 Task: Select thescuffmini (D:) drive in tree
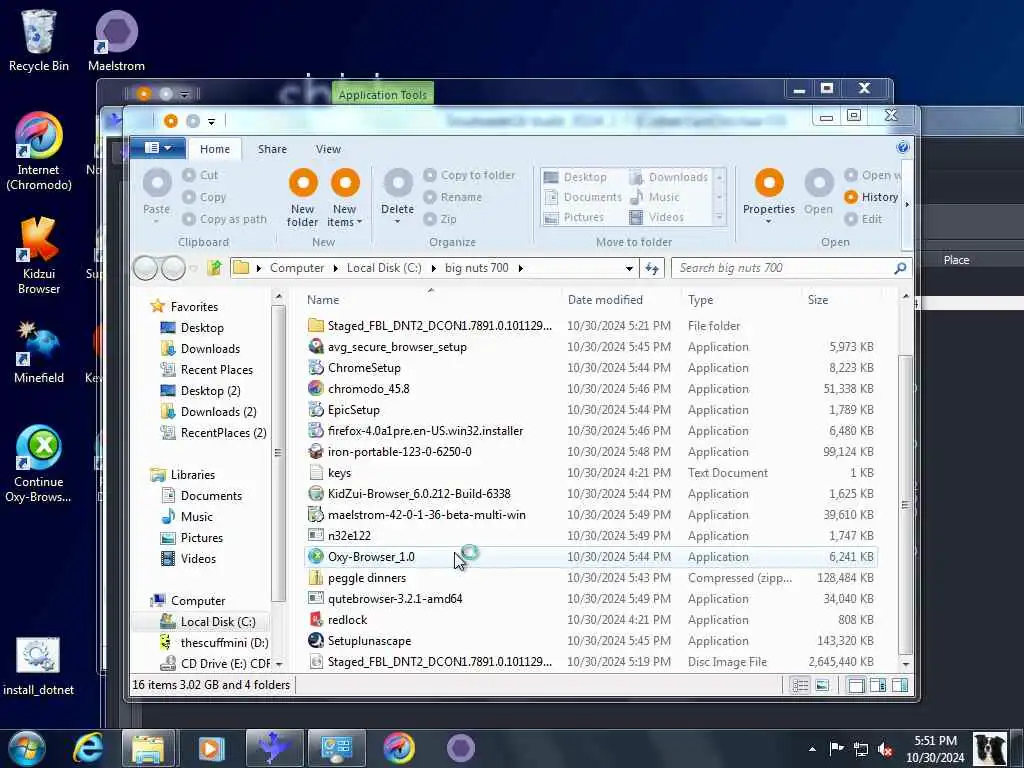pyautogui.click(x=214, y=643)
